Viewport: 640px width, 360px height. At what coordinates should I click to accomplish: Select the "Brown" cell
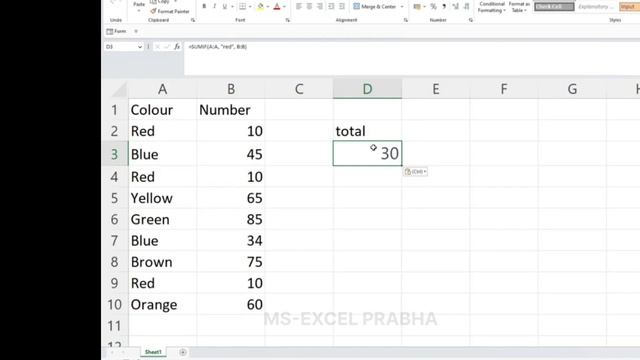pyautogui.click(x=162, y=262)
